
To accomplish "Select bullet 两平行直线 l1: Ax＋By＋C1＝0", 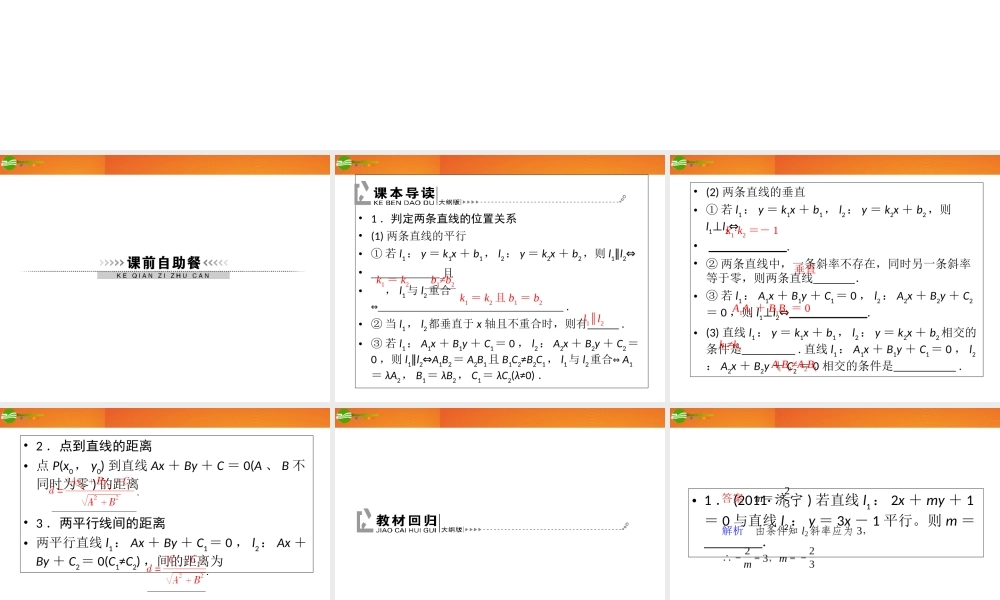I will click(171, 552).
